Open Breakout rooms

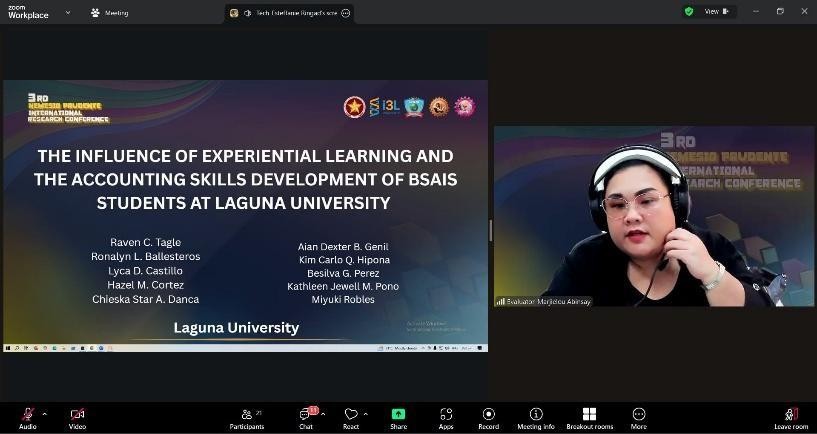coord(589,418)
